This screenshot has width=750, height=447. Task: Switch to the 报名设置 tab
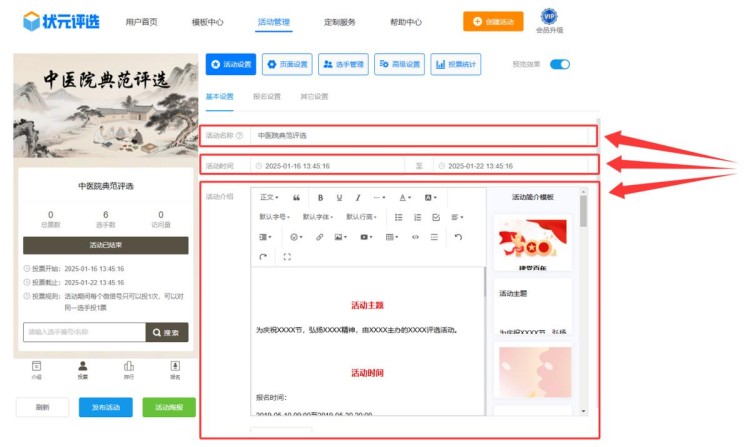click(x=267, y=97)
